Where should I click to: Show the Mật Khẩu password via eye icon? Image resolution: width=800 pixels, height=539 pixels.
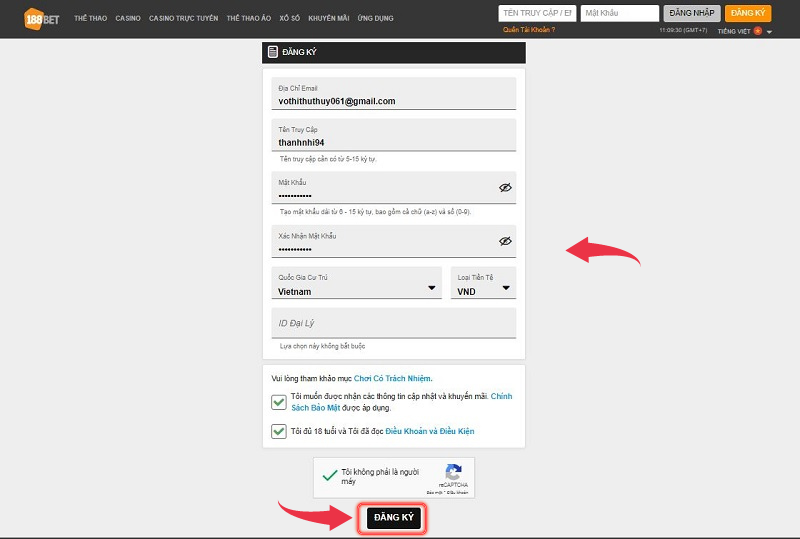[x=505, y=187]
